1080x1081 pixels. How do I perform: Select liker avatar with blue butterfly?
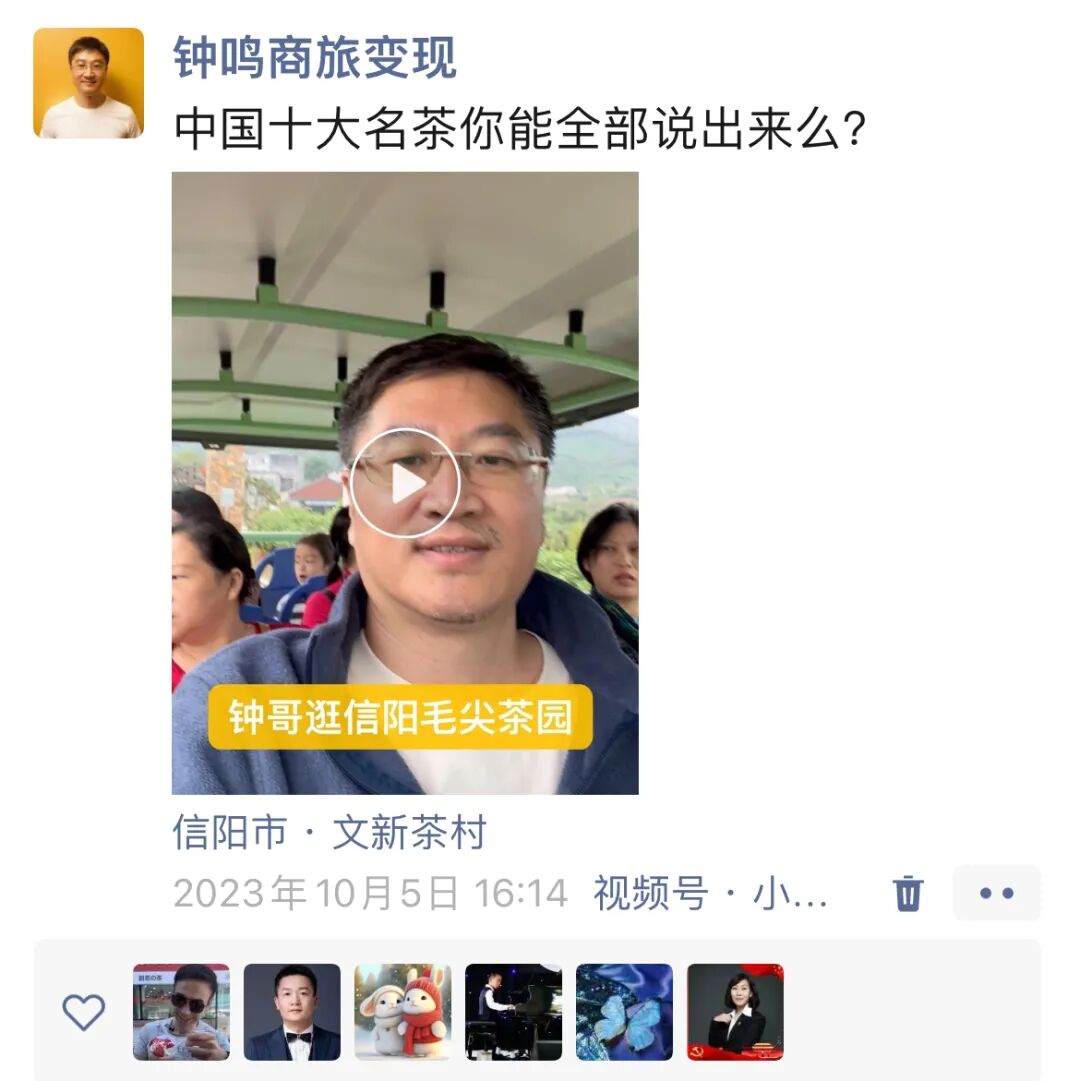tap(624, 1011)
